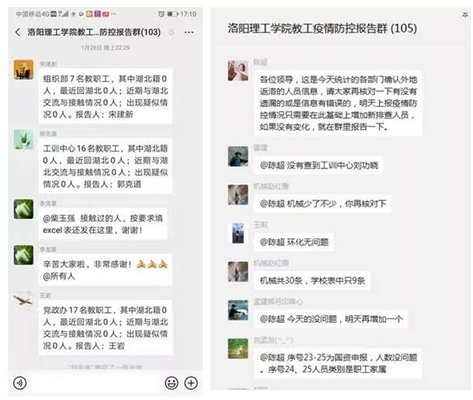Tap the voice input icon

tap(20, 383)
